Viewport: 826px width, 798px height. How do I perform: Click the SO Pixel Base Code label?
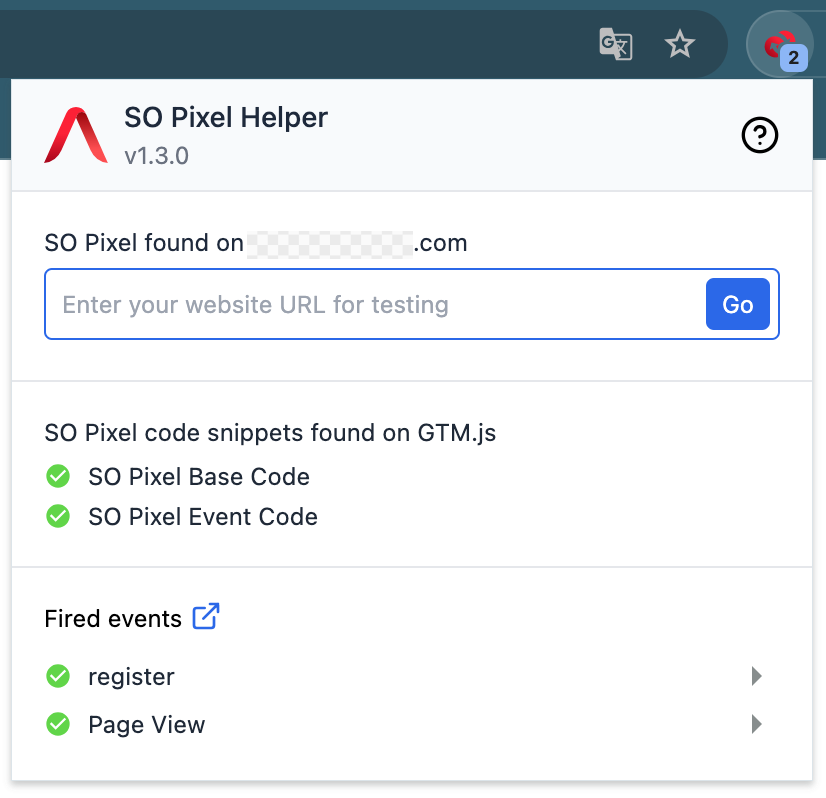(x=199, y=477)
